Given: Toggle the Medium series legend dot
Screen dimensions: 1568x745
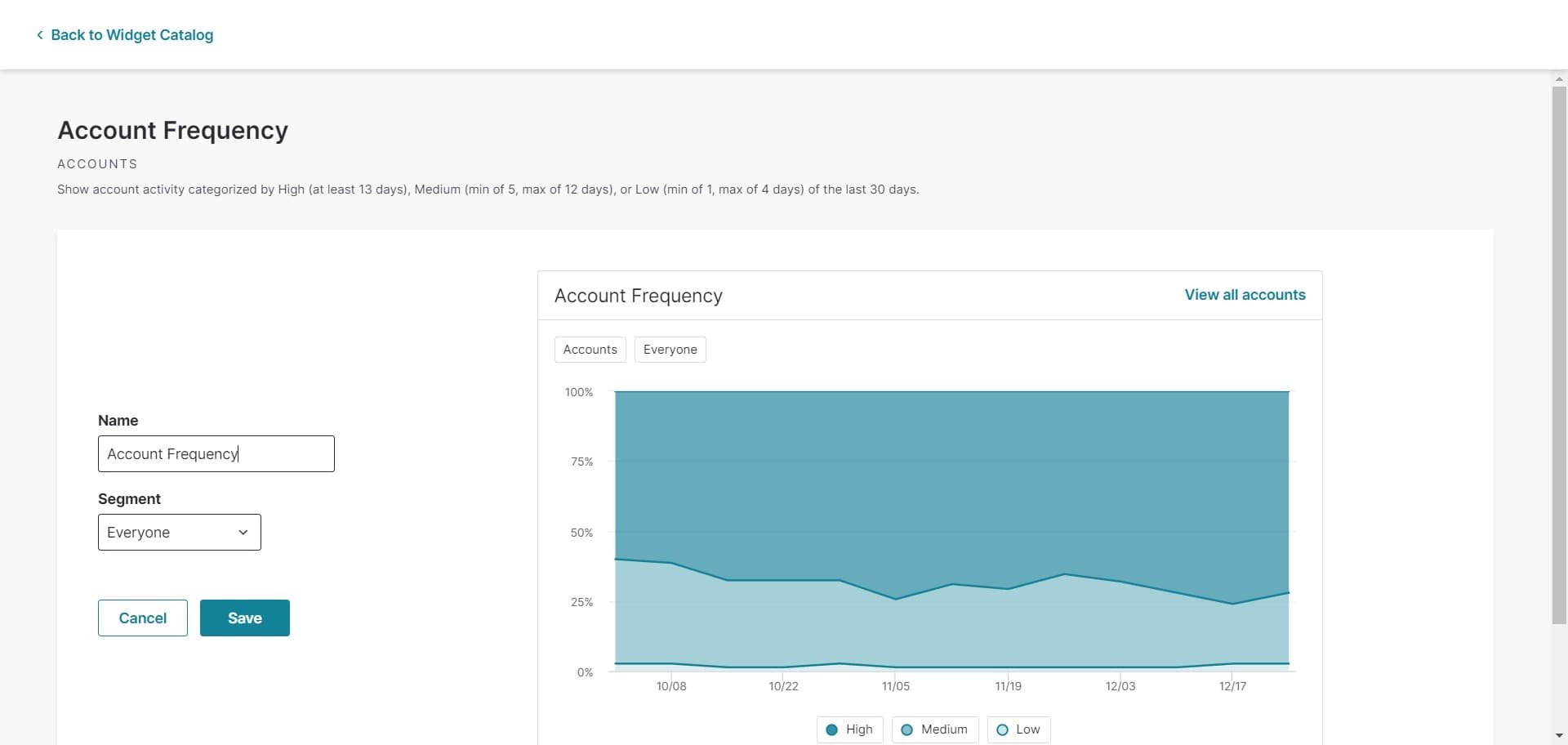Looking at the screenshot, I should [x=907, y=729].
